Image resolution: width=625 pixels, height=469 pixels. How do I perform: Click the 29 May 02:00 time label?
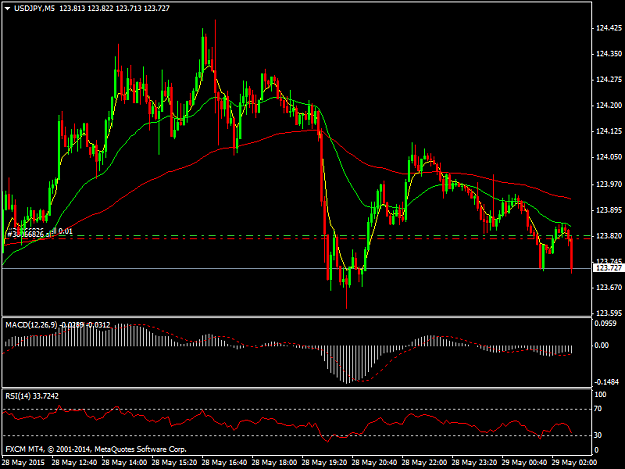coord(574,463)
